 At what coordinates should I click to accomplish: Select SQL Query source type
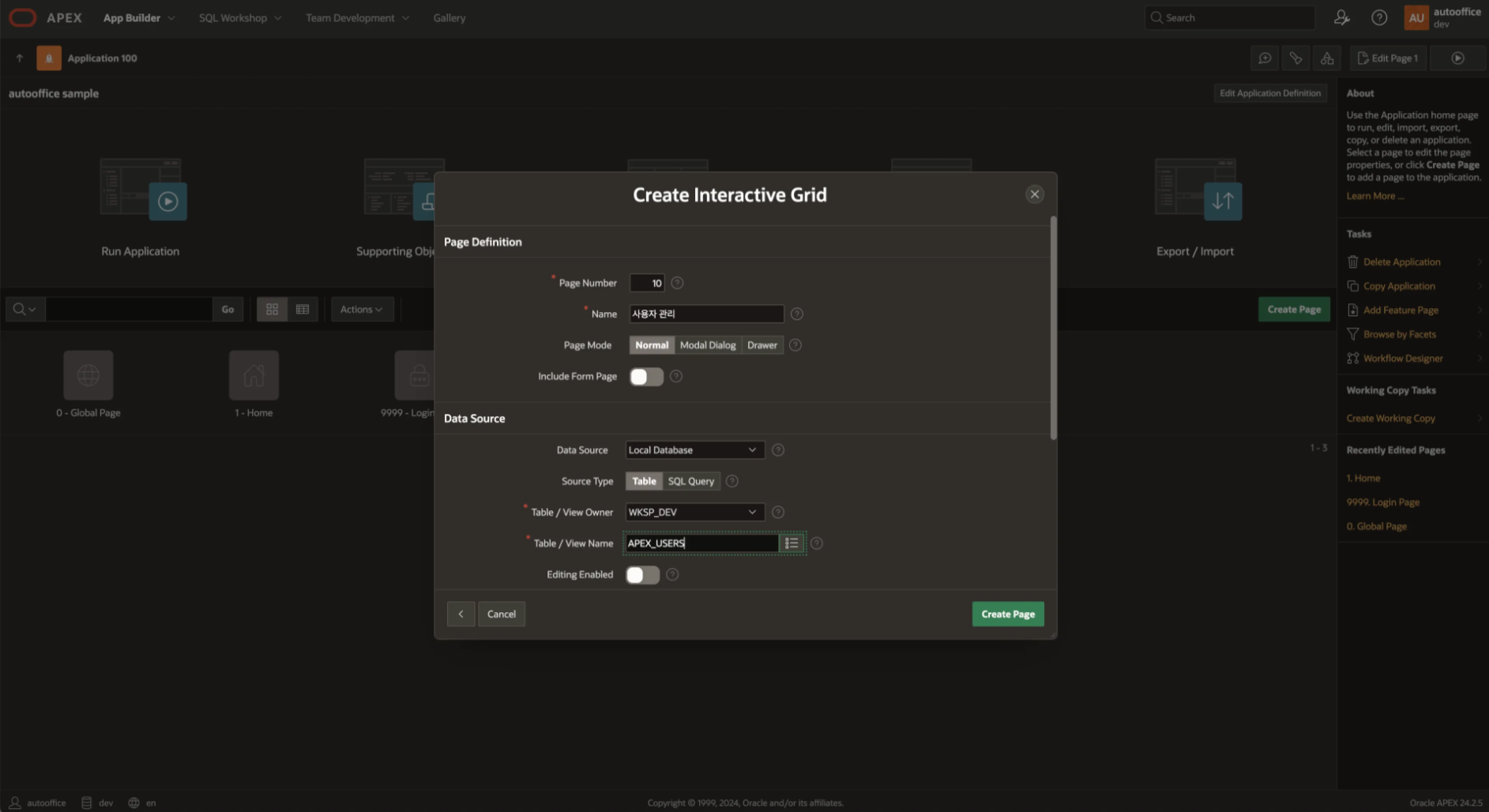691,481
